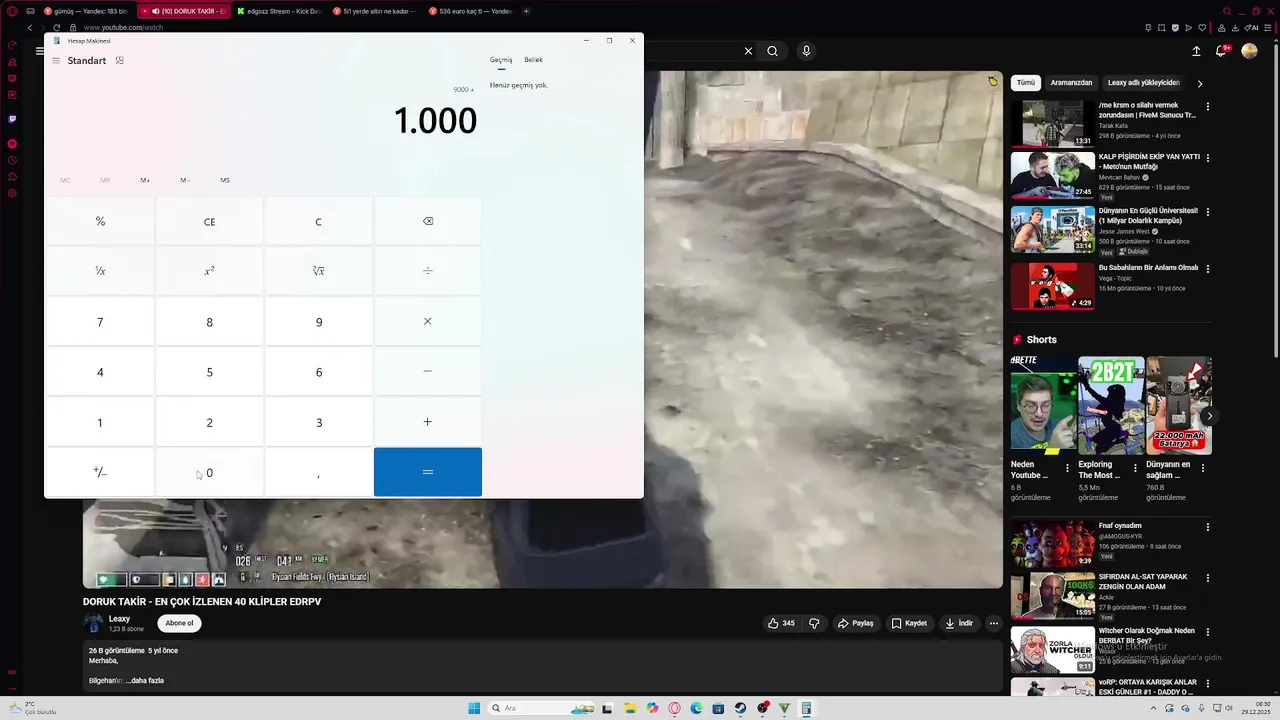Click the reciprocal 1/x button
1280x720 pixels.
(x=100, y=271)
